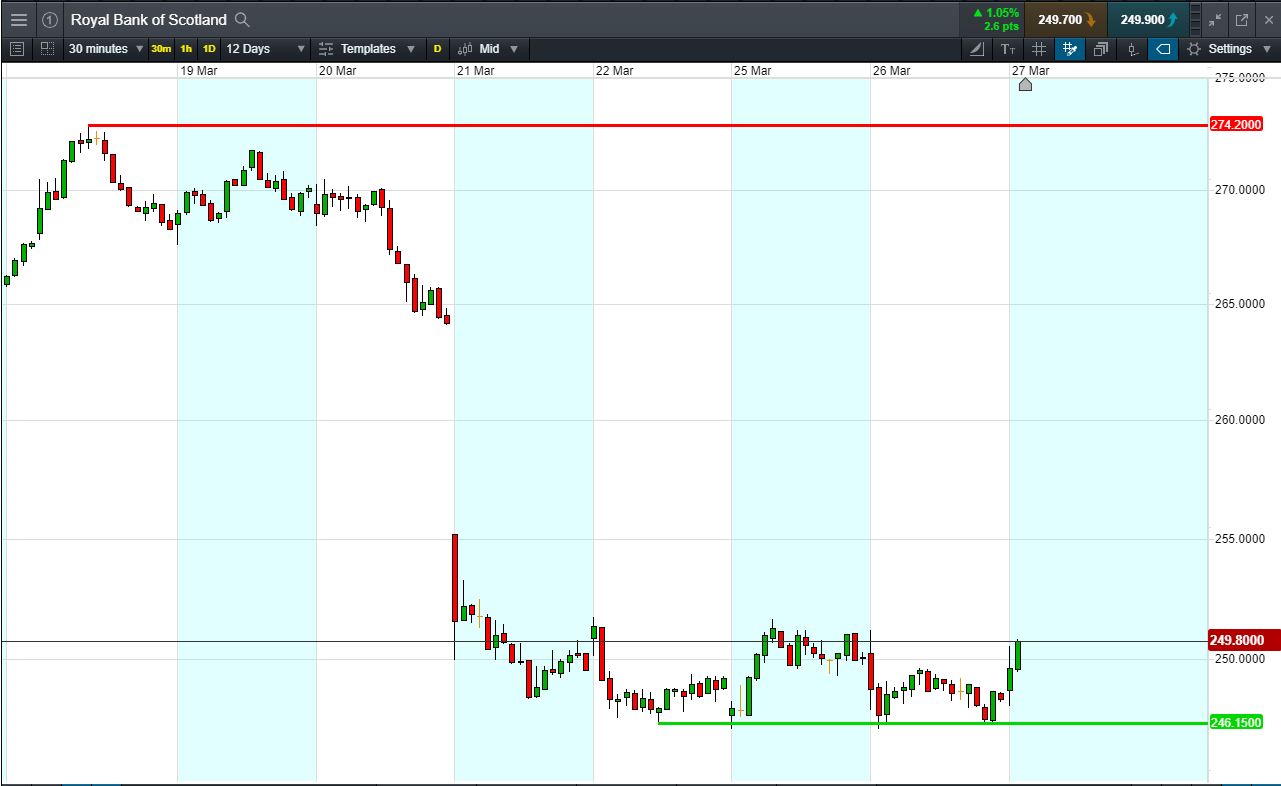
Task: Select the text annotation tool
Action: [1008, 49]
